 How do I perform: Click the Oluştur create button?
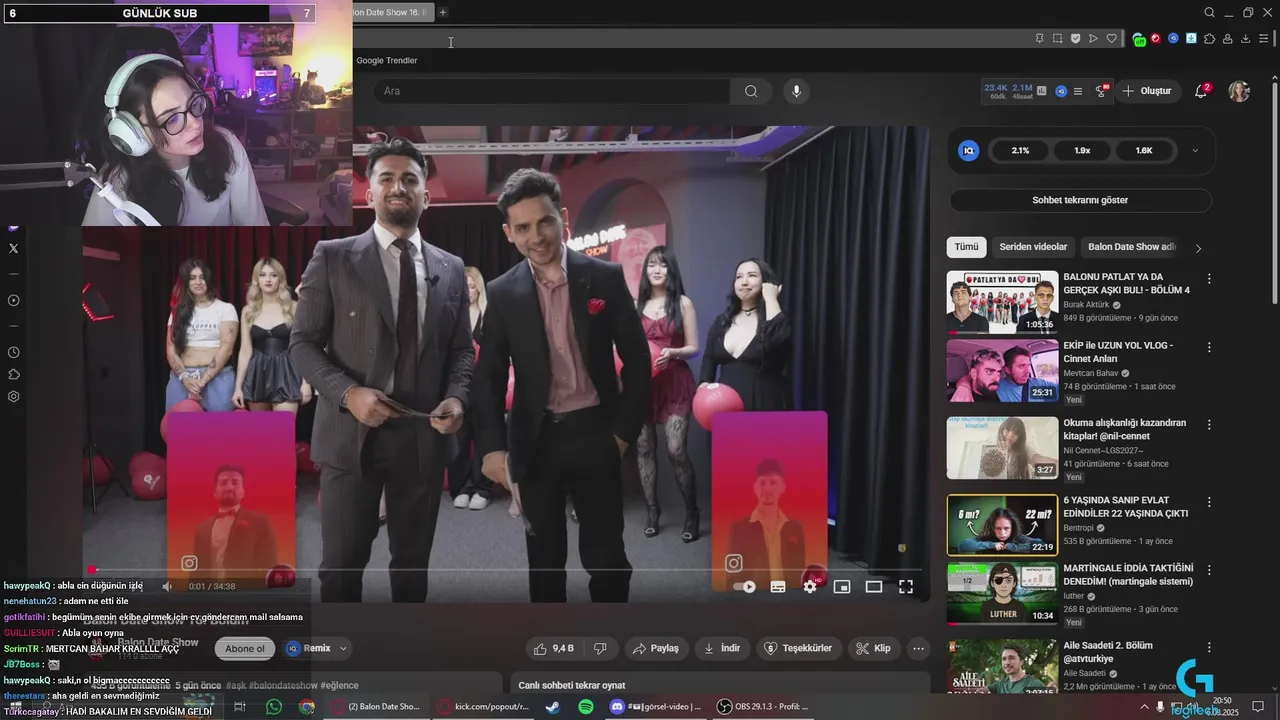click(x=1147, y=91)
